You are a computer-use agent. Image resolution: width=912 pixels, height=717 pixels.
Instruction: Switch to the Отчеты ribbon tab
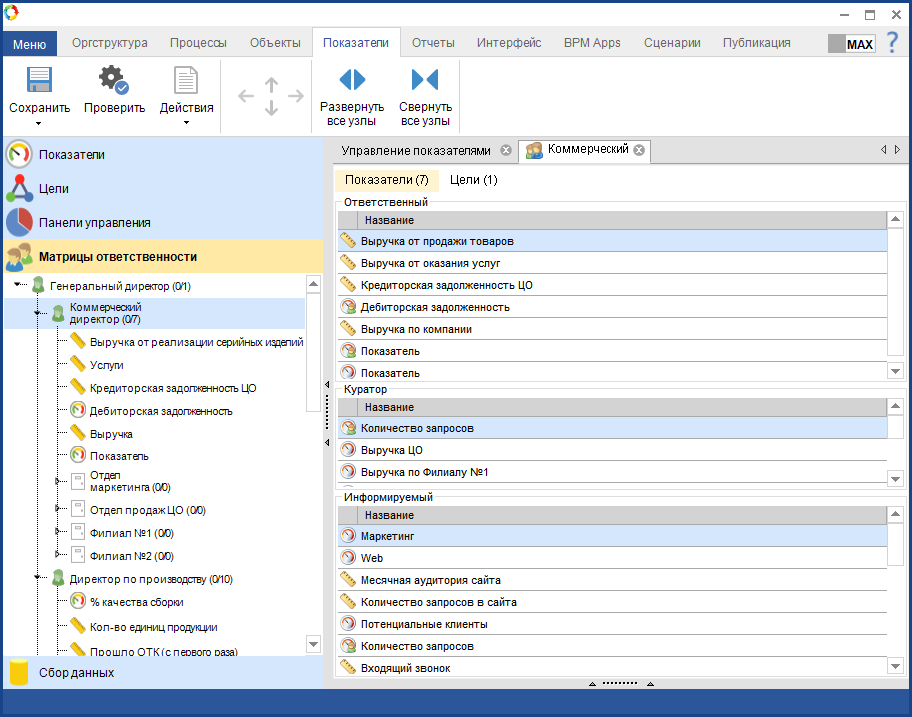click(433, 43)
